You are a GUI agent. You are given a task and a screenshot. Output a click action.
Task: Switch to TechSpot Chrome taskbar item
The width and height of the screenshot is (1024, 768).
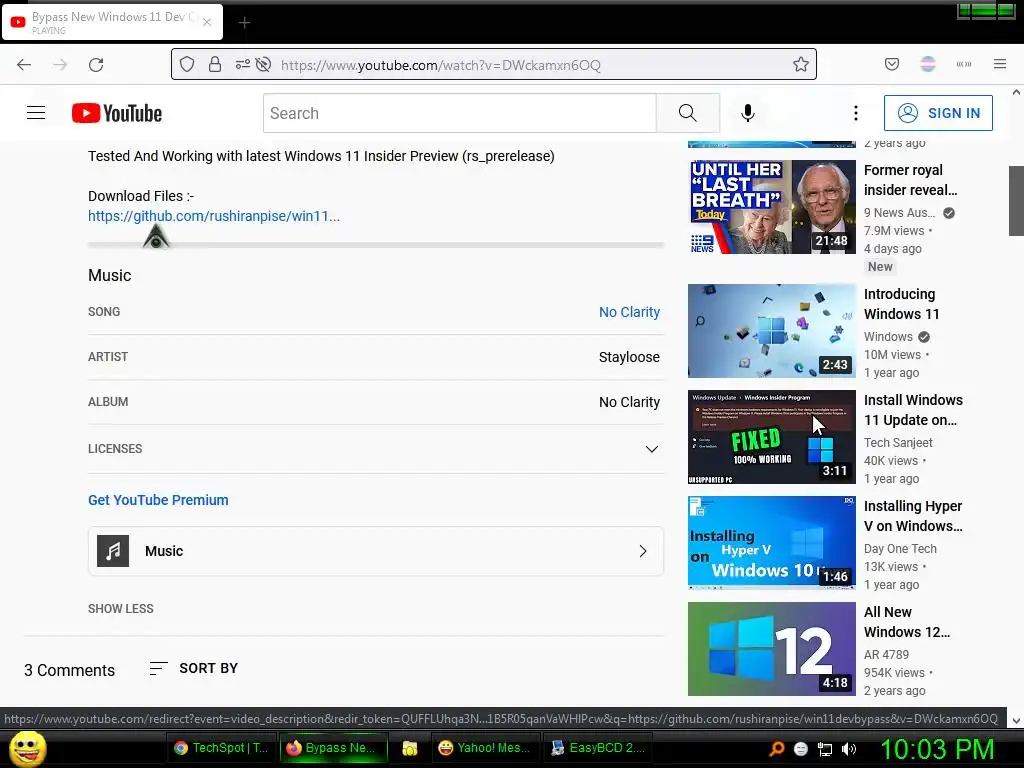click(222, 748)
